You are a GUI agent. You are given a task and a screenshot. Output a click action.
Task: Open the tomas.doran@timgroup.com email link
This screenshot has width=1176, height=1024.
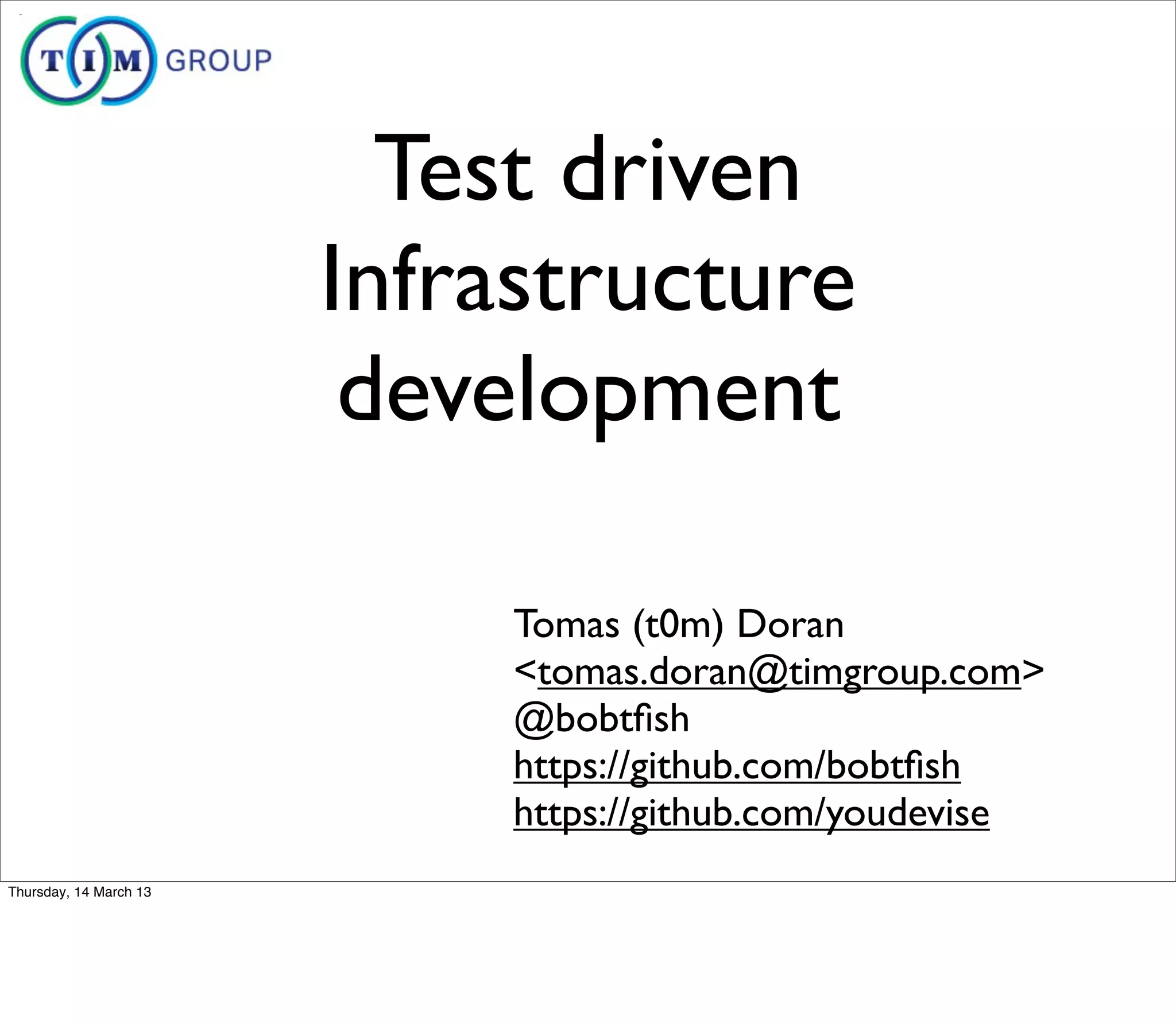(779, 672)
